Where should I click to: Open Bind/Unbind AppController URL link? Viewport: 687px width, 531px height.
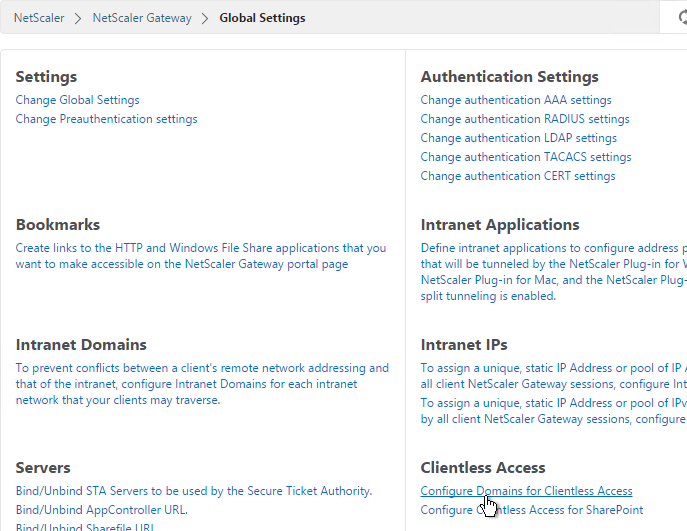pos(102,510)
